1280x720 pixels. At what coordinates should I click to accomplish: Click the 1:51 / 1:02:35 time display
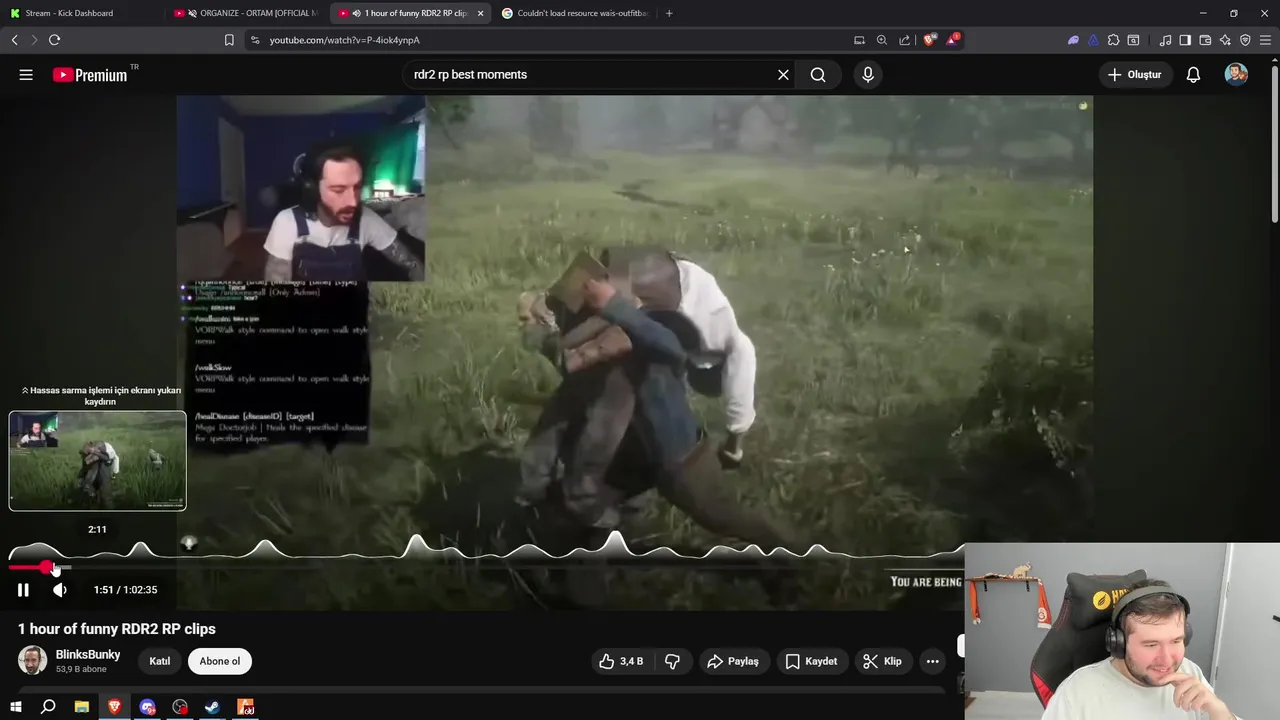(125, 590)
